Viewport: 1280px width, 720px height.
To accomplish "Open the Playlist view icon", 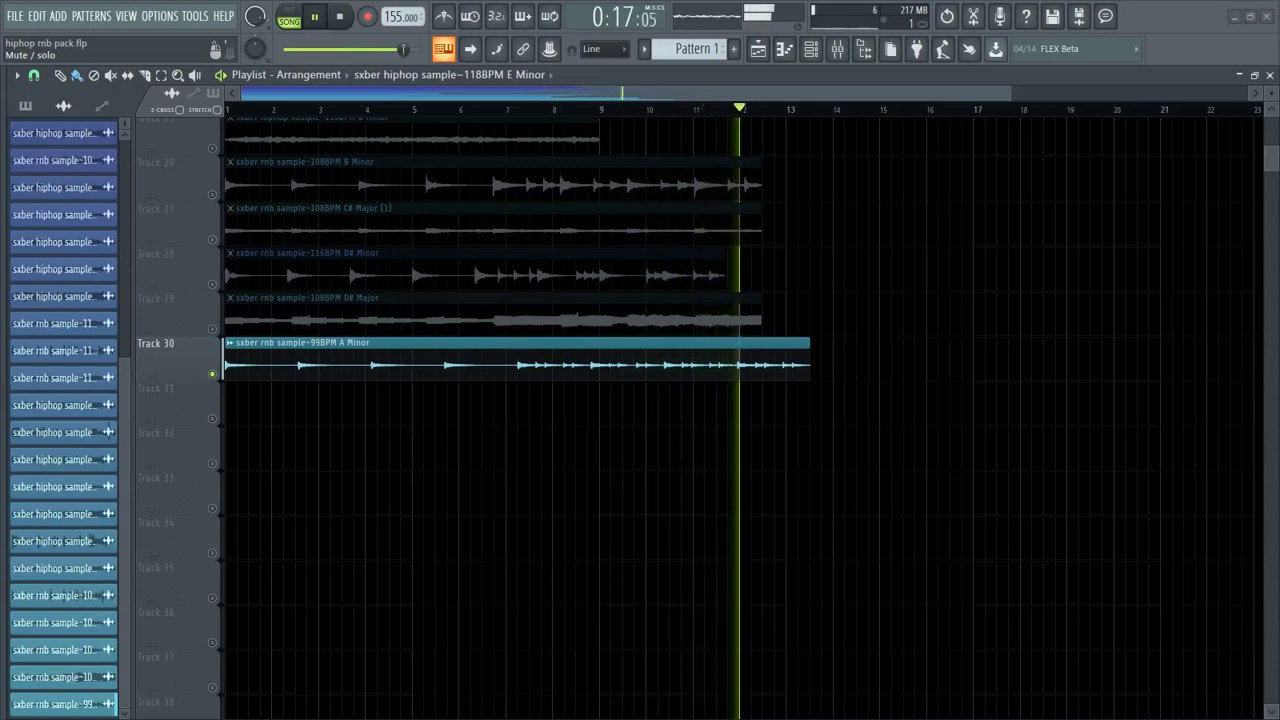I will pos(758,49).
